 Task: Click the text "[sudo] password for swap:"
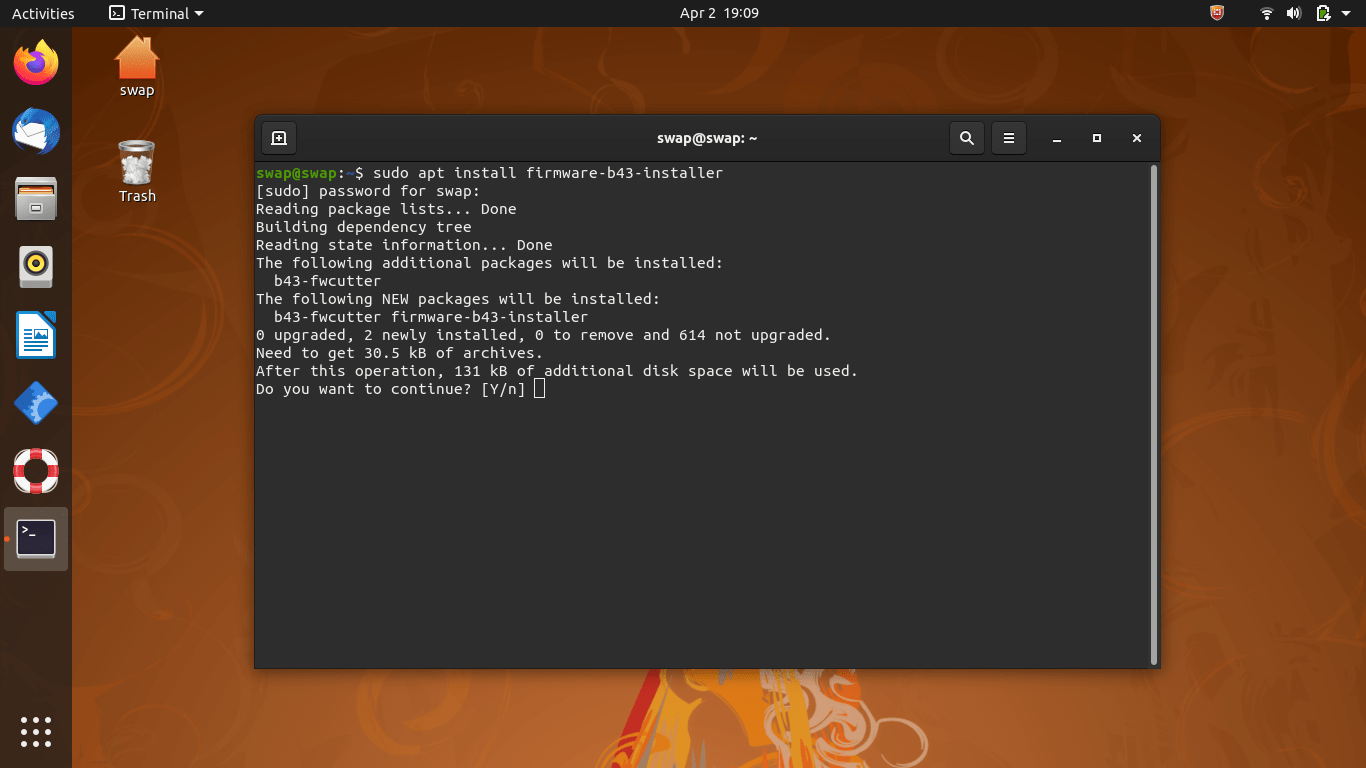coord(368,191)
